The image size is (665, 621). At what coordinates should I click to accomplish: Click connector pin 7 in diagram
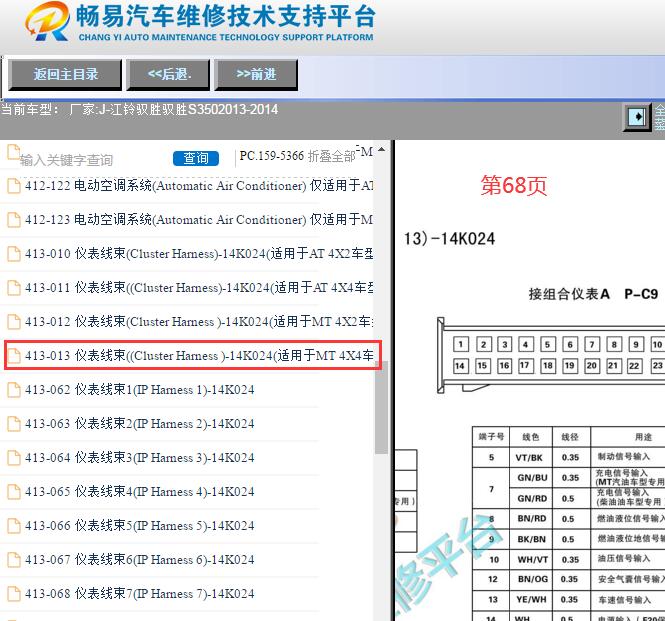click(x=592, y=344)
